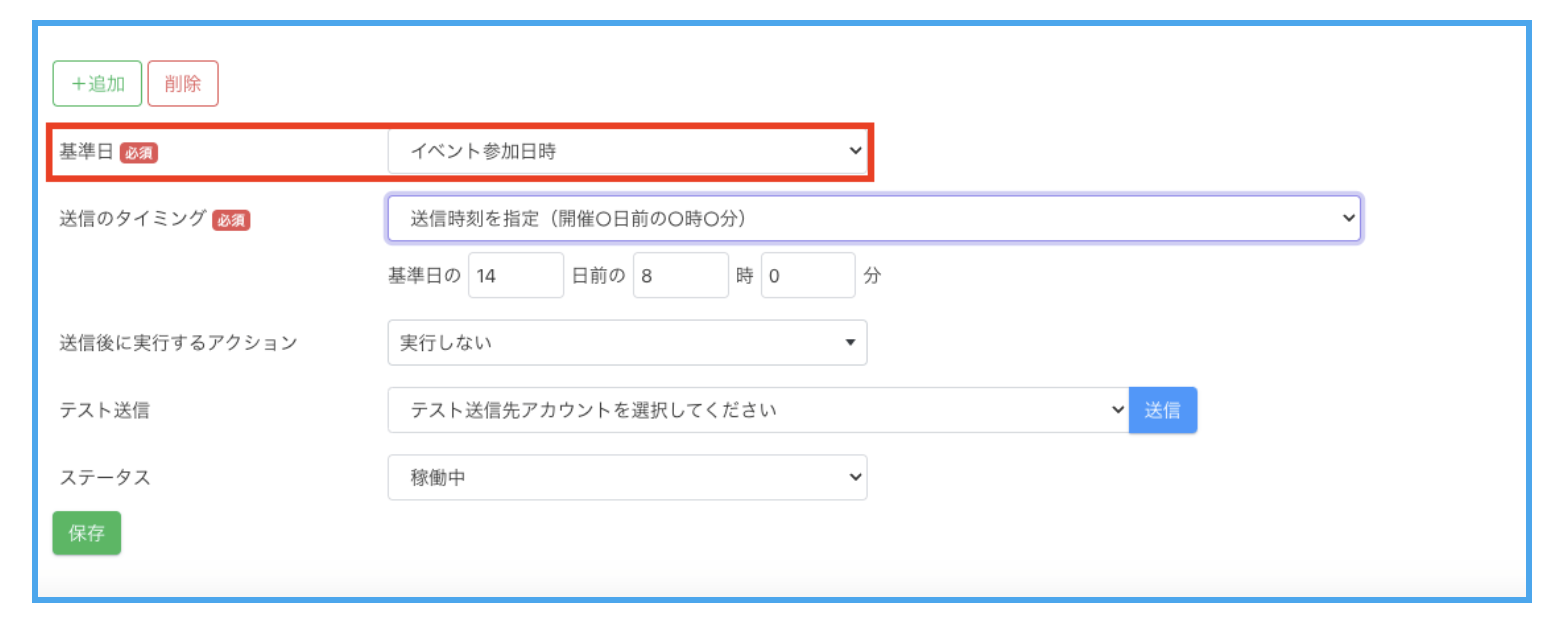Focus the hour field containing 8

coord(680,276)
